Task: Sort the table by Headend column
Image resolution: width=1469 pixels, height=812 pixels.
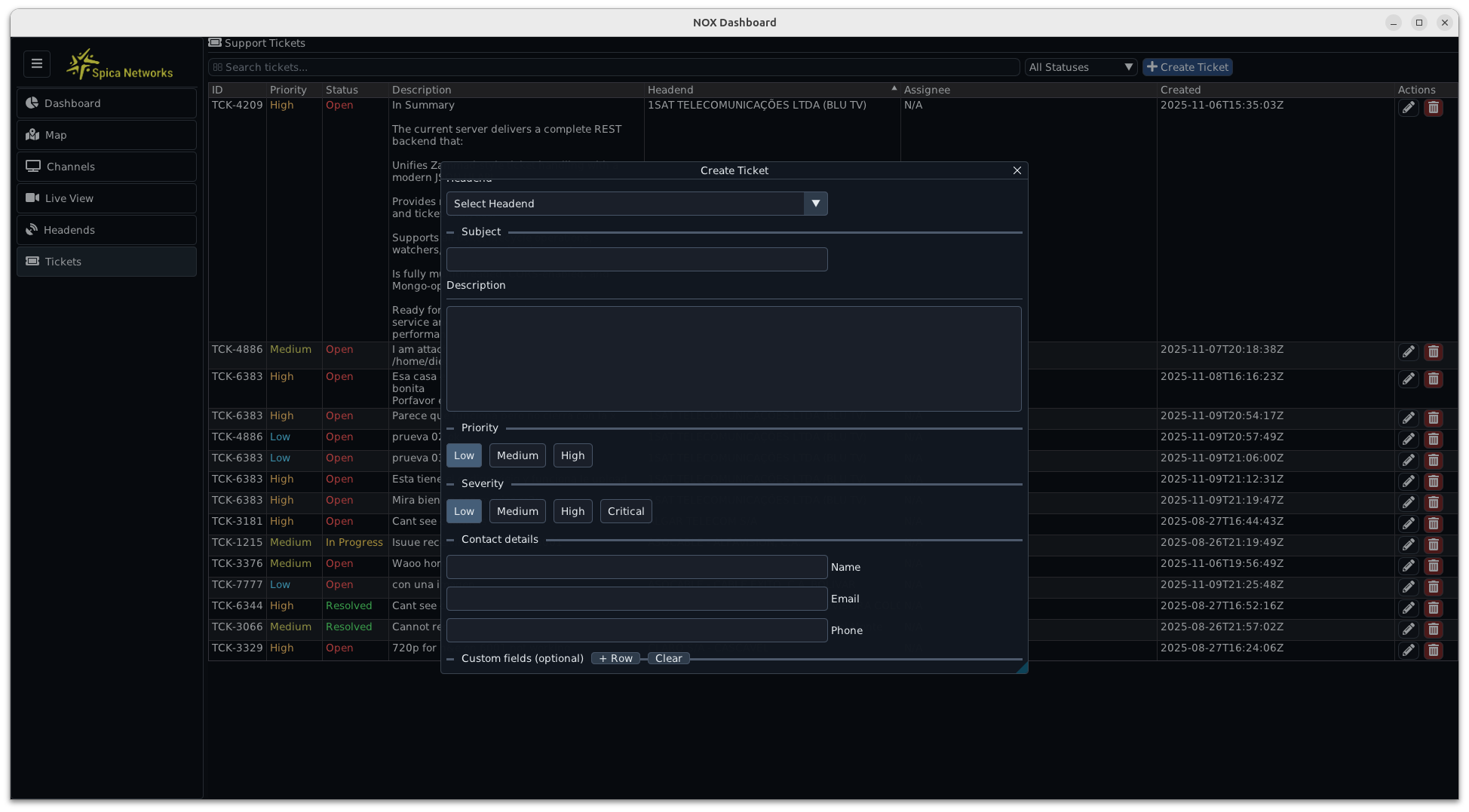Action: [772, 90]
